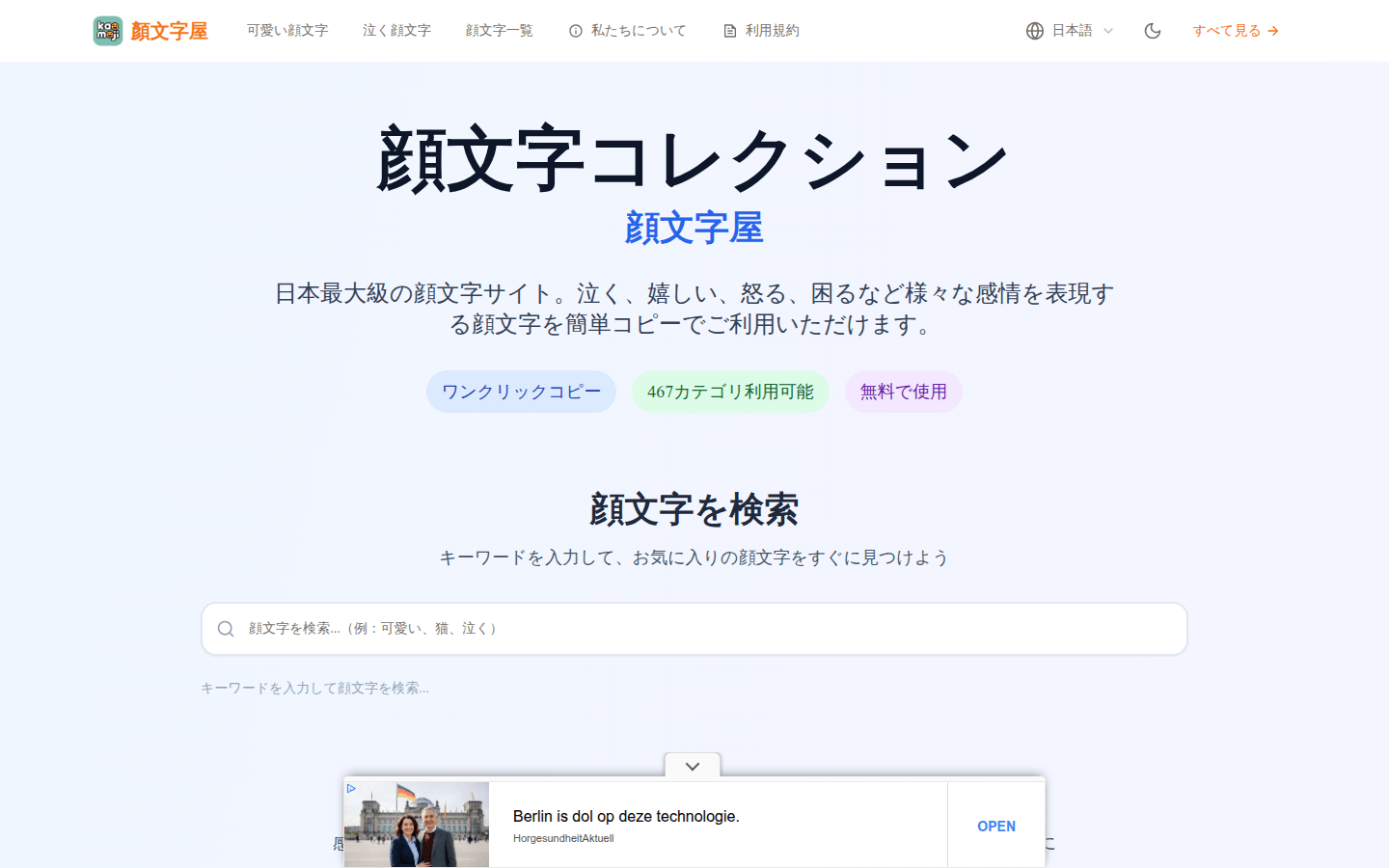Viewport: 1389px width, 868px height.
Task: Click the OPEN button on the ad
Action: click(995, 826)
